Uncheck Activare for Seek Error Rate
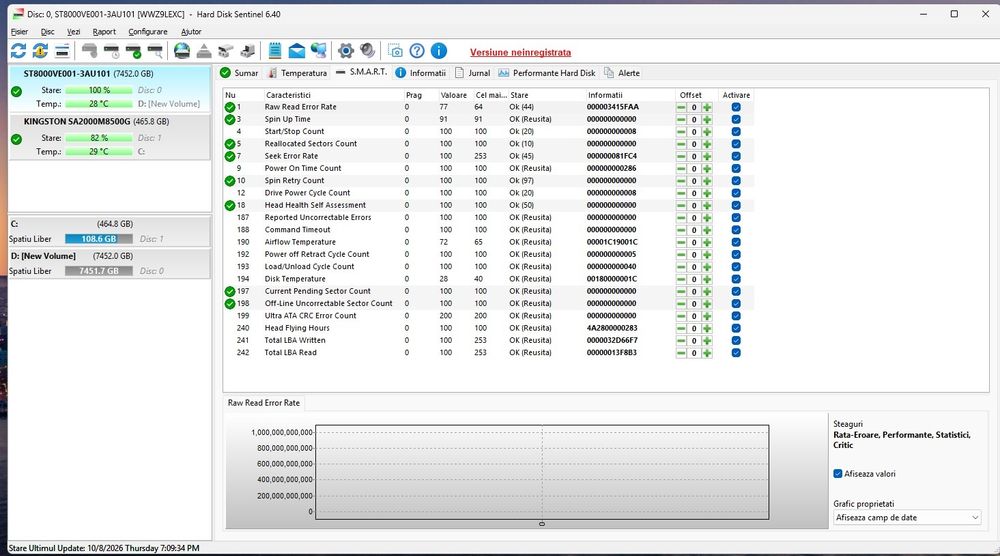This screenshot has width=1000, height=556. pyautogui.click(x=736, y=156)
